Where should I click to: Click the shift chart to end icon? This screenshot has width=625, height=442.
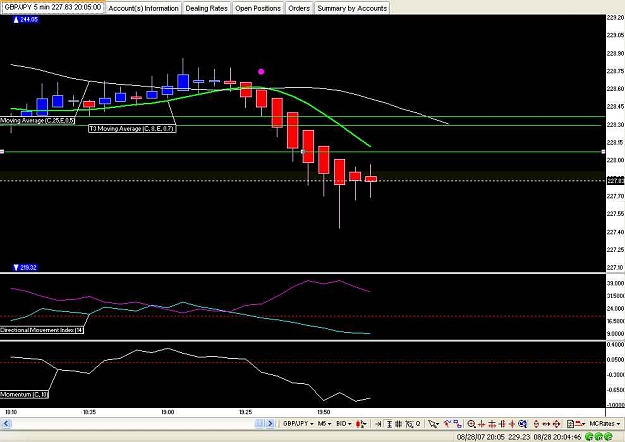coord(379,424)
